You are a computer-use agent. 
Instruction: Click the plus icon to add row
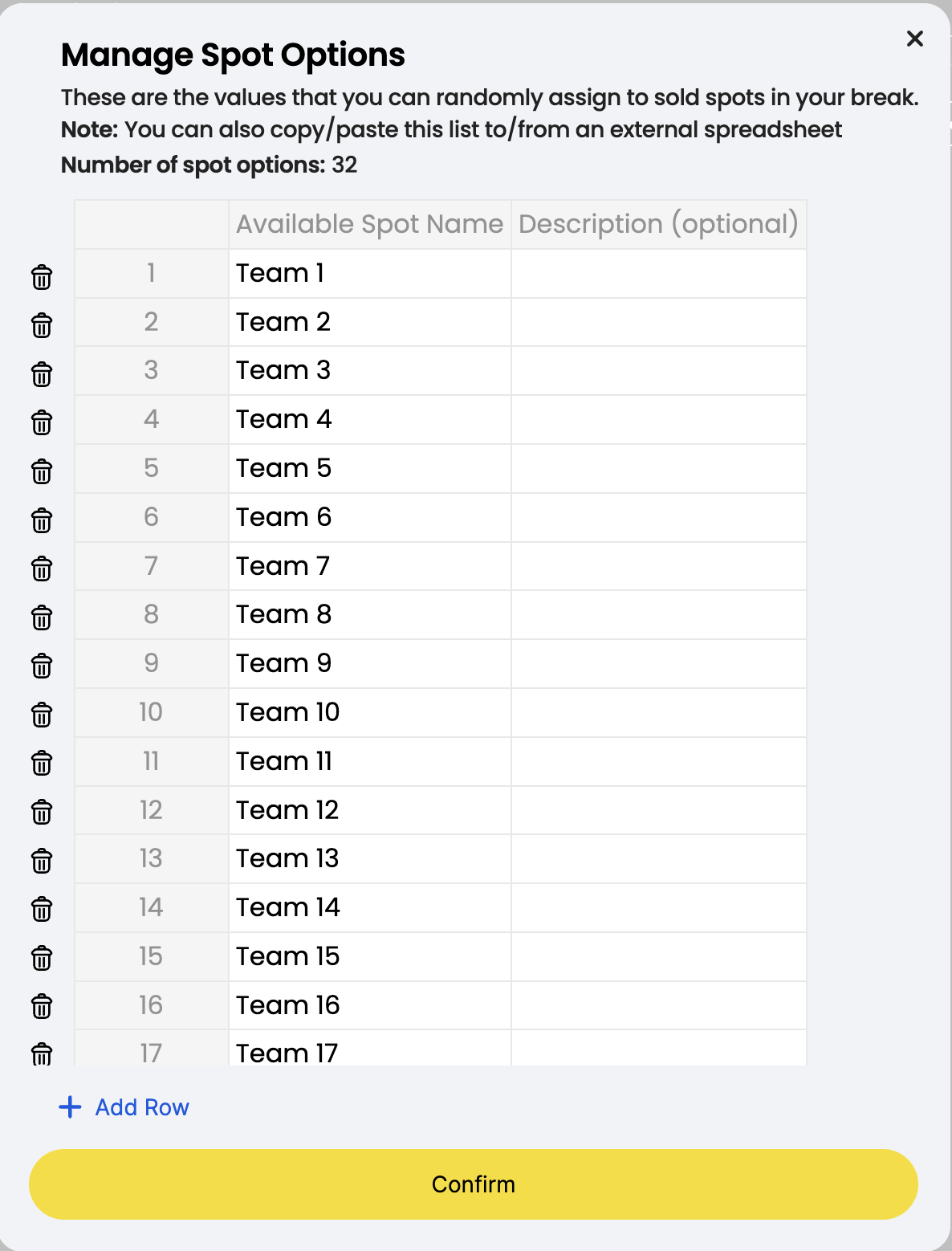[x=70, y=1107]
